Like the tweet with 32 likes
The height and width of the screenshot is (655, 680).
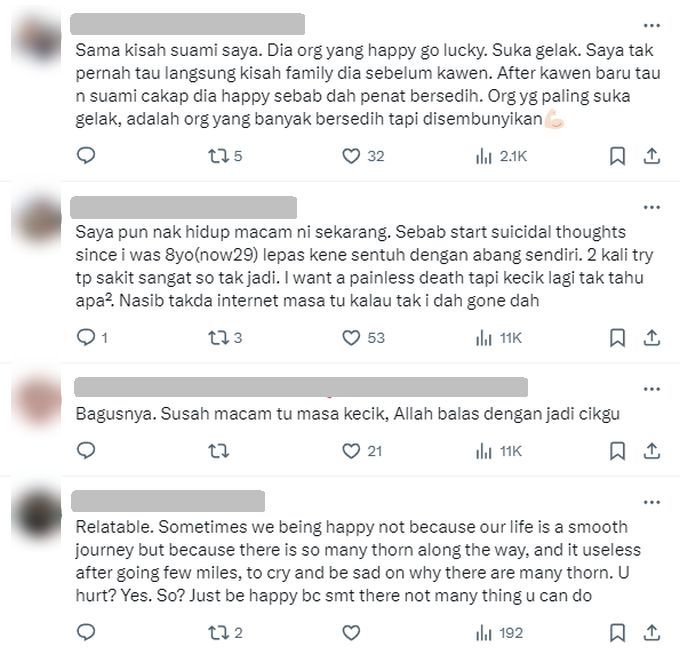[363, 156]
